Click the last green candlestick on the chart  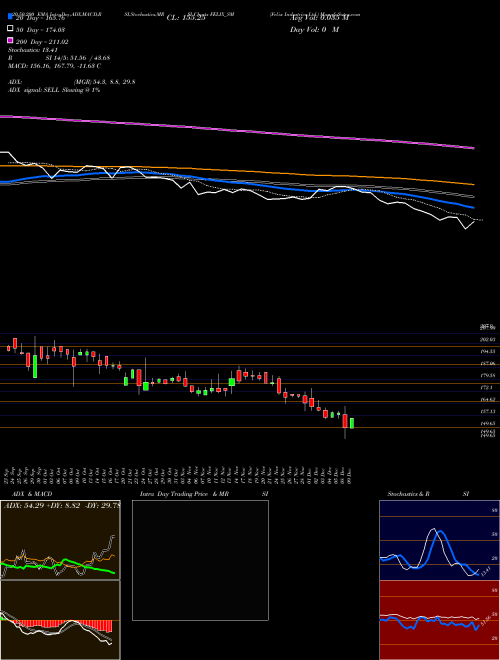tap(352, 423)
